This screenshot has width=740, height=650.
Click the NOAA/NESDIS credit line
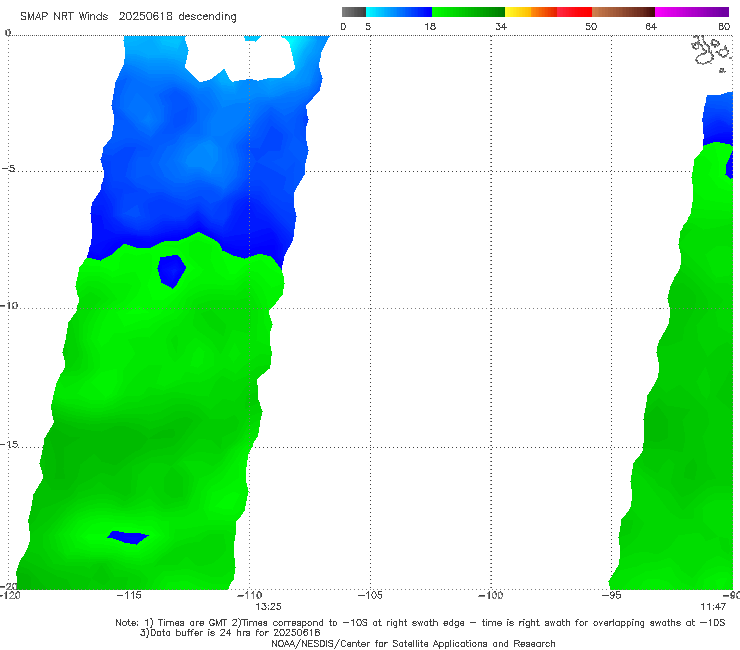click(413, 643)
